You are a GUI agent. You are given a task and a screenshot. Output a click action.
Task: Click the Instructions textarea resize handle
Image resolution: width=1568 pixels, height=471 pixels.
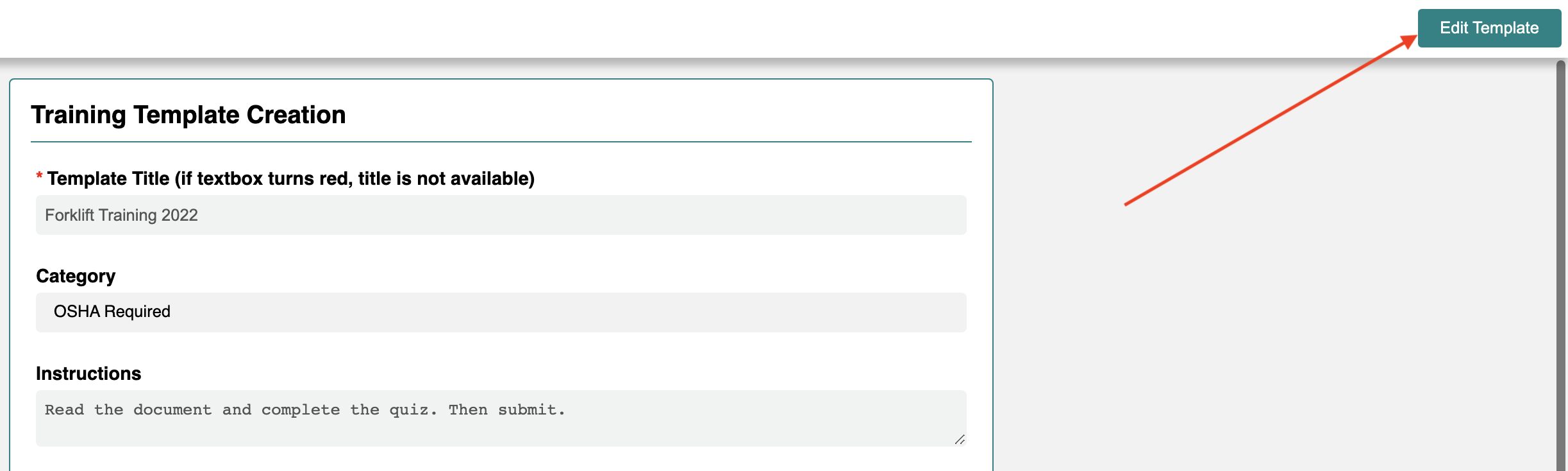point(960,440)
